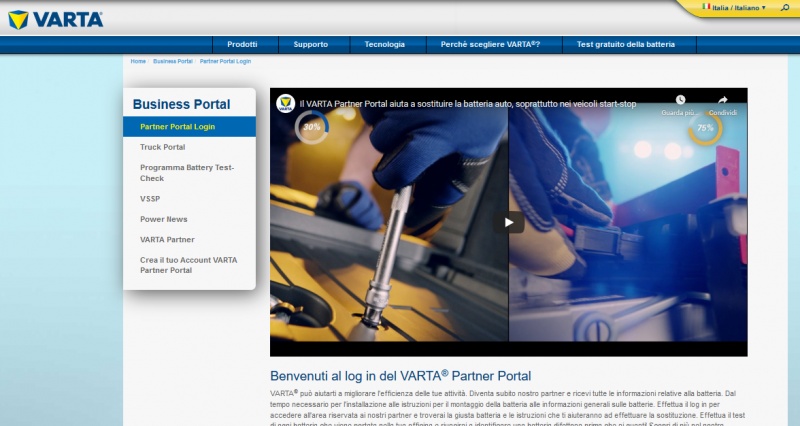Open the Prodotti menu
The image size is (800, 426).
click(242, 44)
